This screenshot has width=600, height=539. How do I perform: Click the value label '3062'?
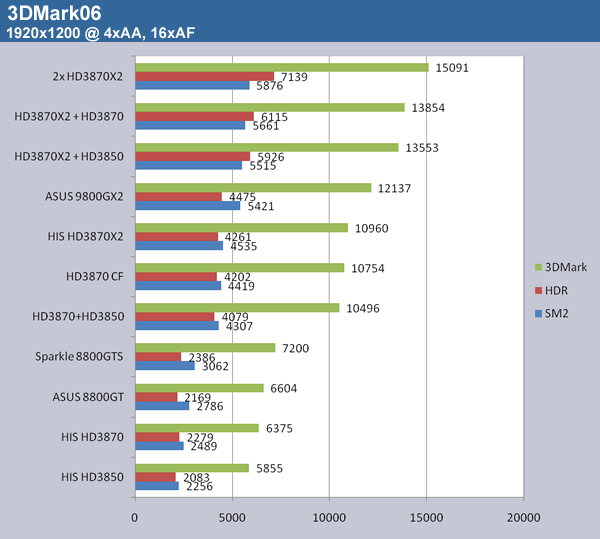click(215, 366)
